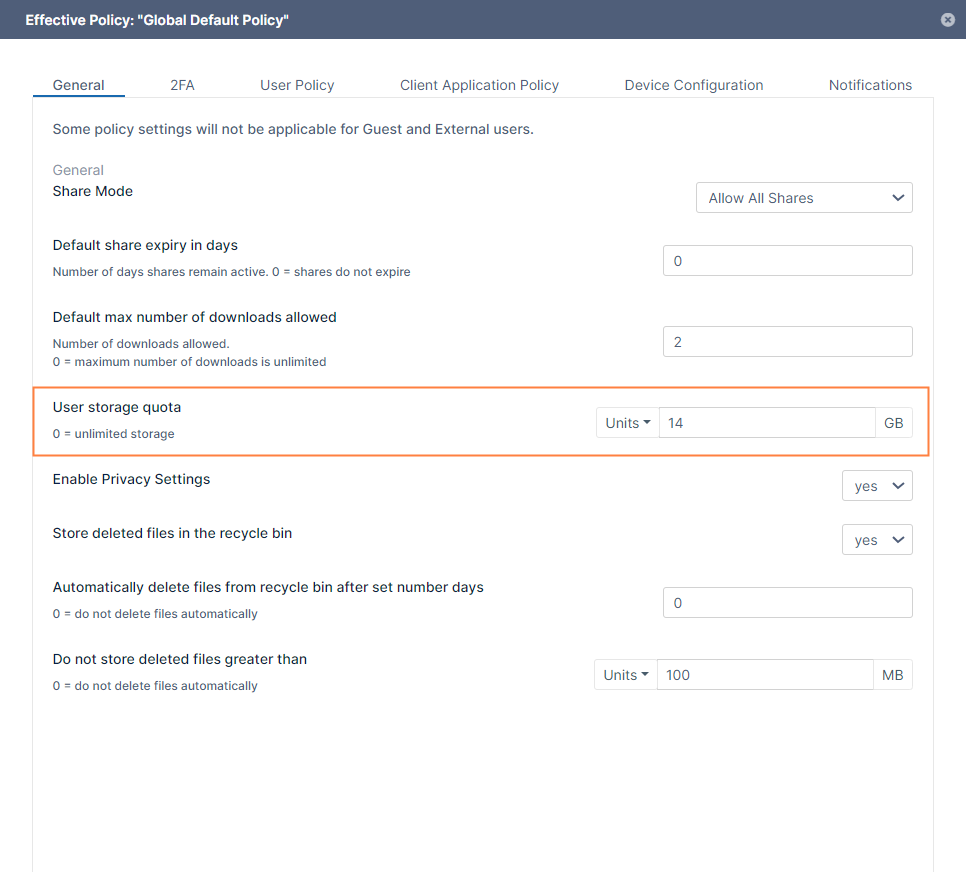Viewport: 966px width, 872px height.
Task: Click the deleted files size field showing 100
Action: 764,675
